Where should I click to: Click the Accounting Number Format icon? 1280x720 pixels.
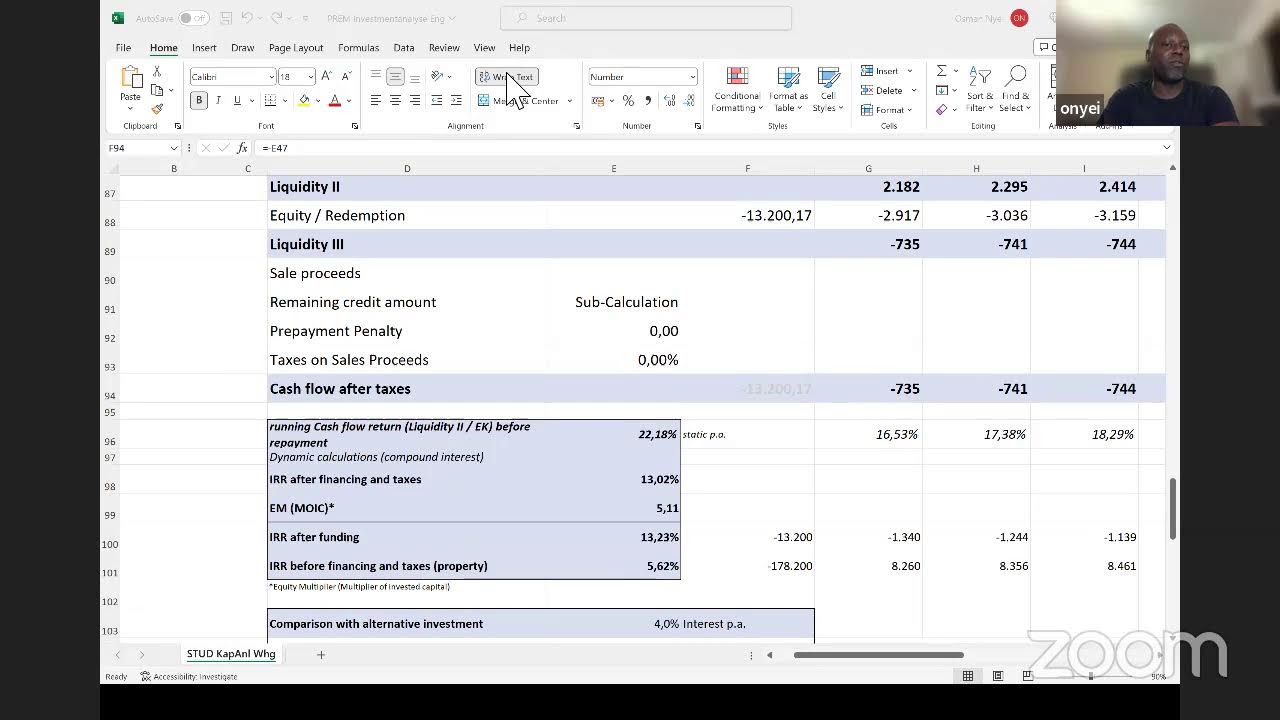597,101
